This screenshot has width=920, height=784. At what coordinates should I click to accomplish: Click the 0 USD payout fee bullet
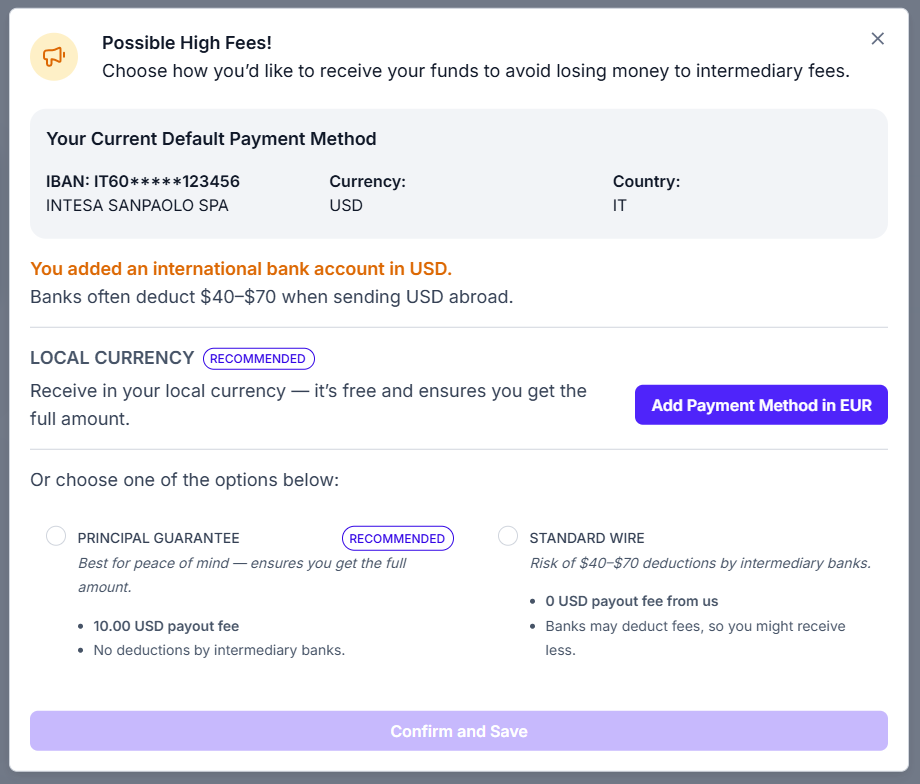tap(632, 601)
